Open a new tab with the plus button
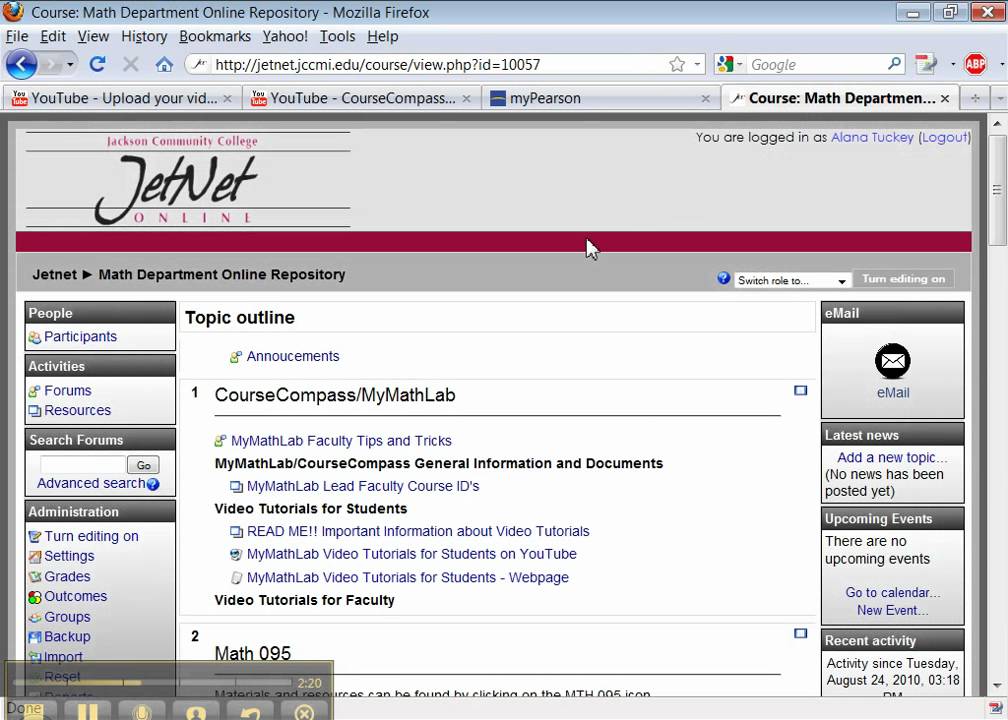Screen dimensions: 1008x720 click(x=975, y=98)
